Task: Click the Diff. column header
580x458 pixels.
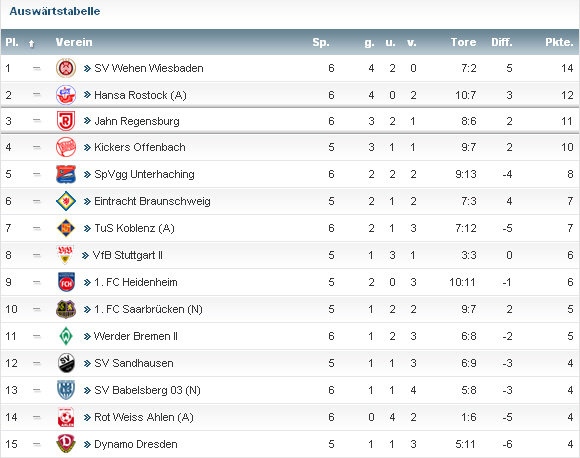Action: coord(502,42)
